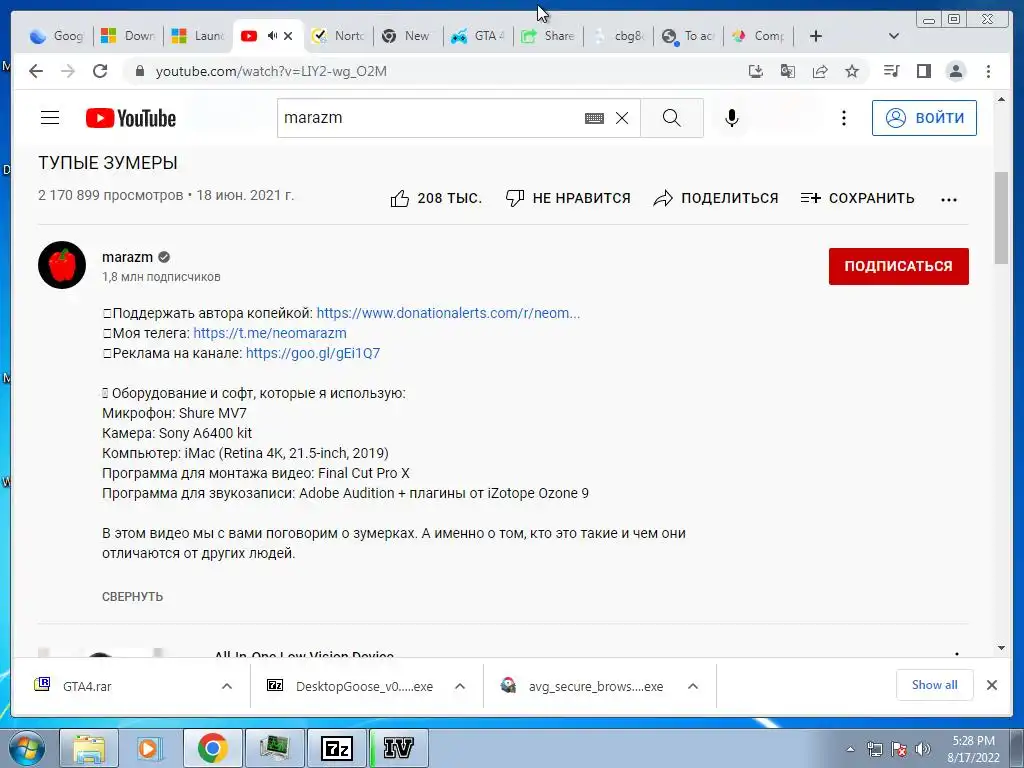
Task: Open the marazm channel avatar
Action: [x=62, y=265]
